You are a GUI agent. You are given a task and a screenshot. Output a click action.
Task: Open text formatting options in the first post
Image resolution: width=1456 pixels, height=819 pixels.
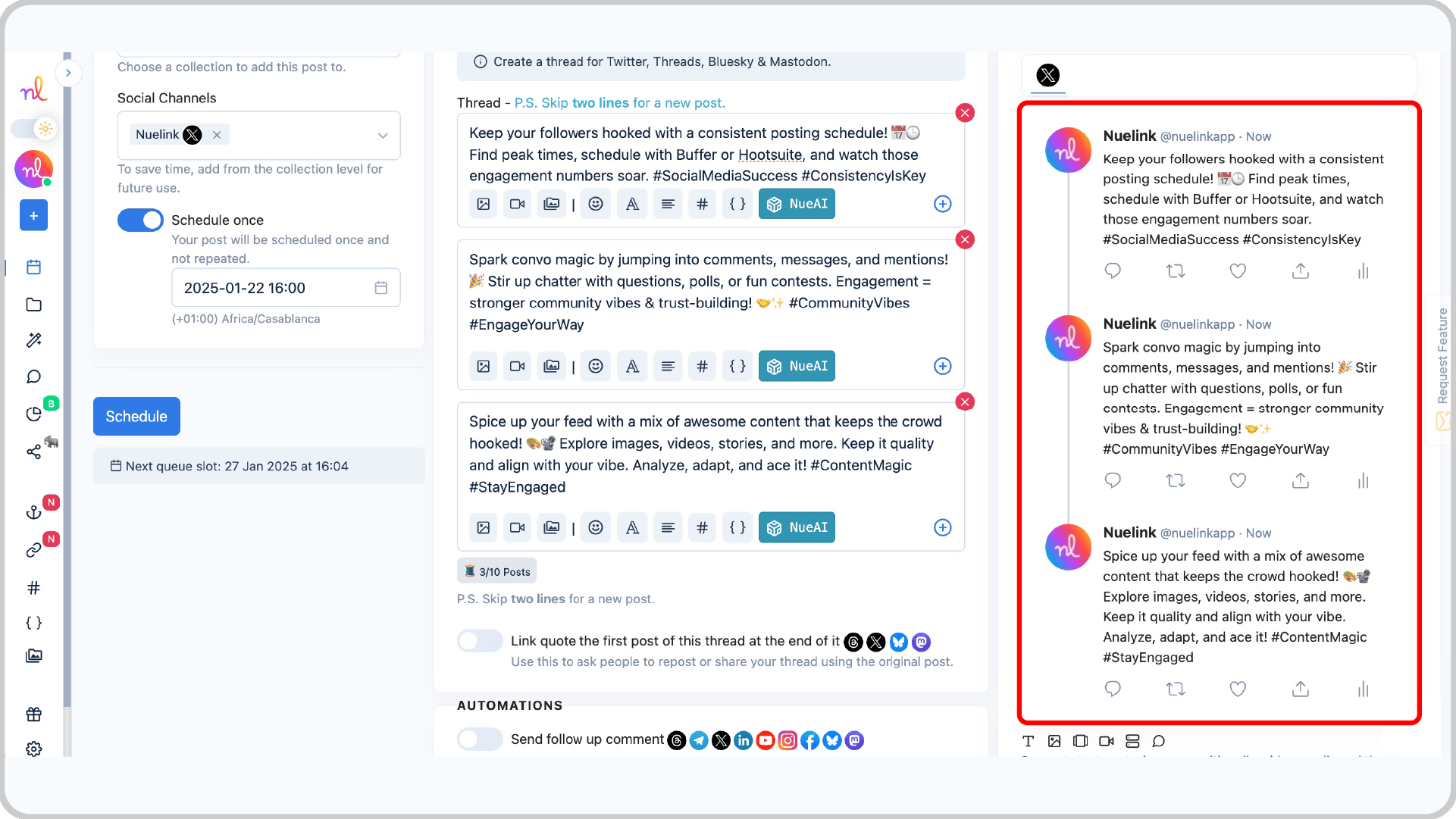632,204
